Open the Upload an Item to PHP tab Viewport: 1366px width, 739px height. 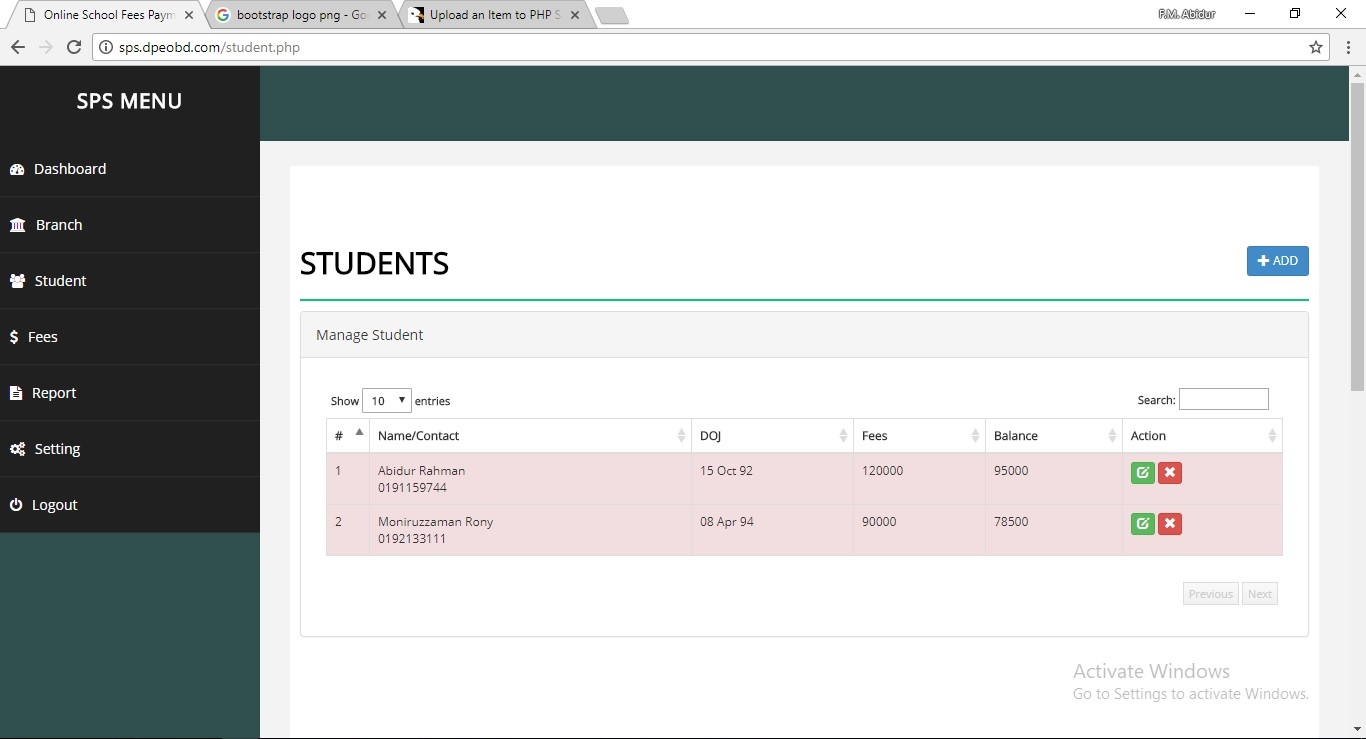(485, 15)
